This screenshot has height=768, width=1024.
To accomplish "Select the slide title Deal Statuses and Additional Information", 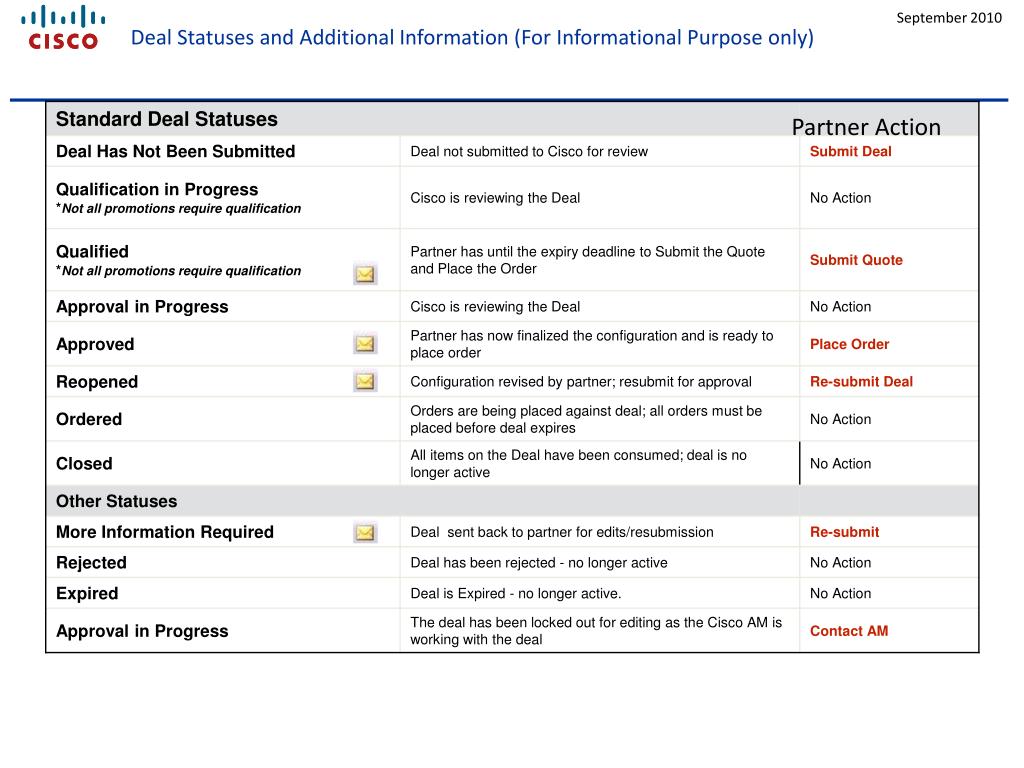I will [472, 38].
